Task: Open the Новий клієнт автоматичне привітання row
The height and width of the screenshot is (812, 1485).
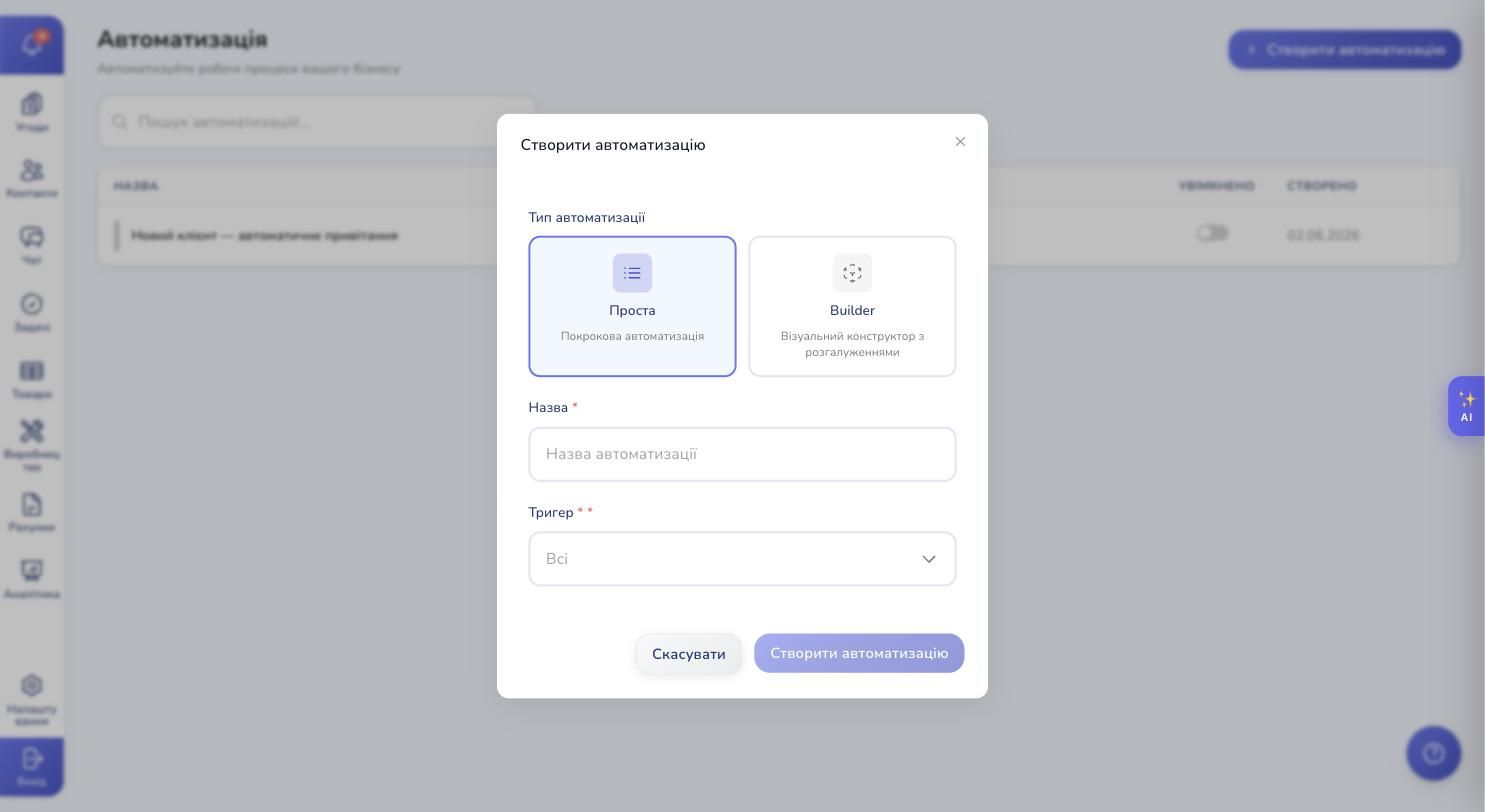Action: coord(778,236)
